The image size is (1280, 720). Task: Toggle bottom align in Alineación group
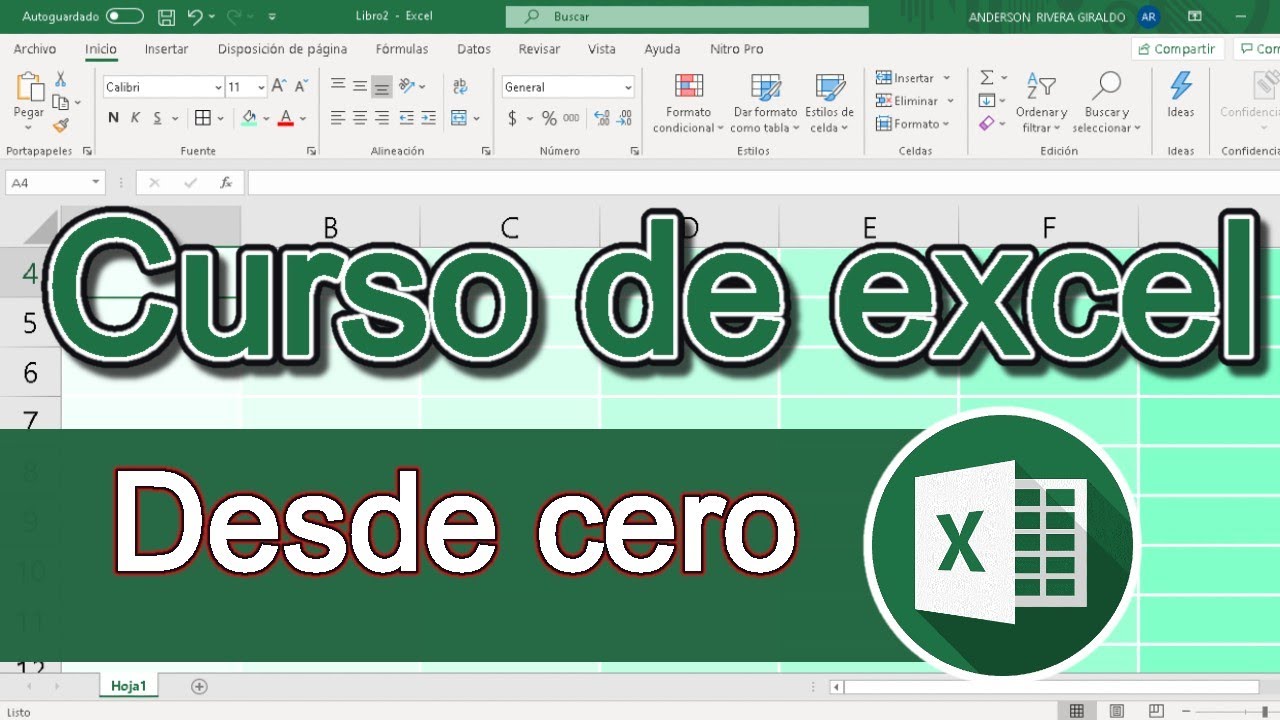coord(381,87)
